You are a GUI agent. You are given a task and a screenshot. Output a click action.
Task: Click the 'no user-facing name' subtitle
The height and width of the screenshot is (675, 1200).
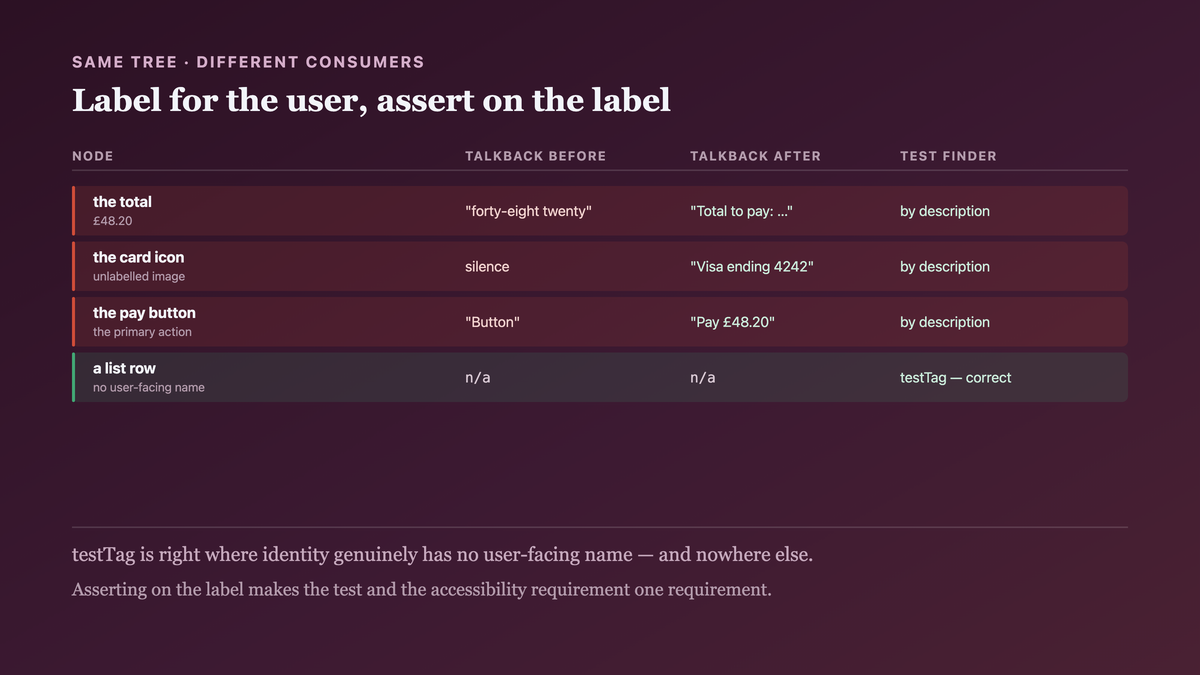pos(149,387)
